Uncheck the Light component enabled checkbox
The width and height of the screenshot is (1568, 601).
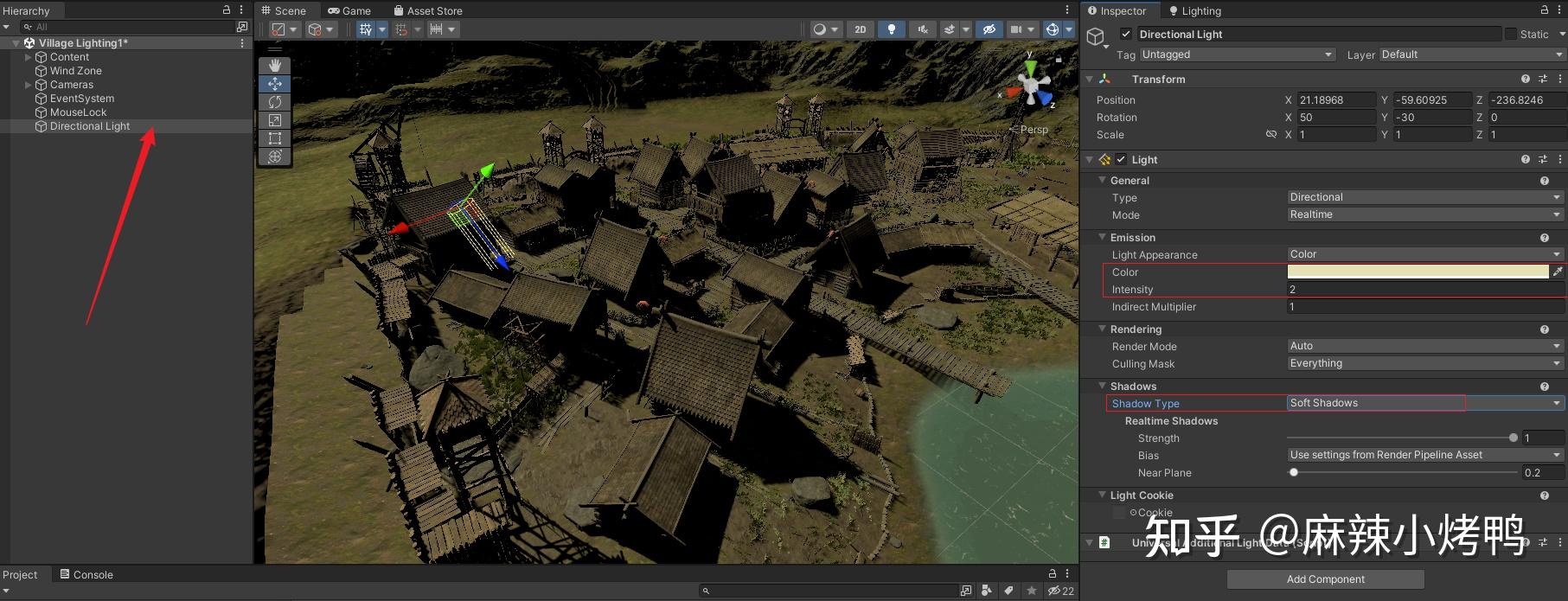(x=1122, y=159)
